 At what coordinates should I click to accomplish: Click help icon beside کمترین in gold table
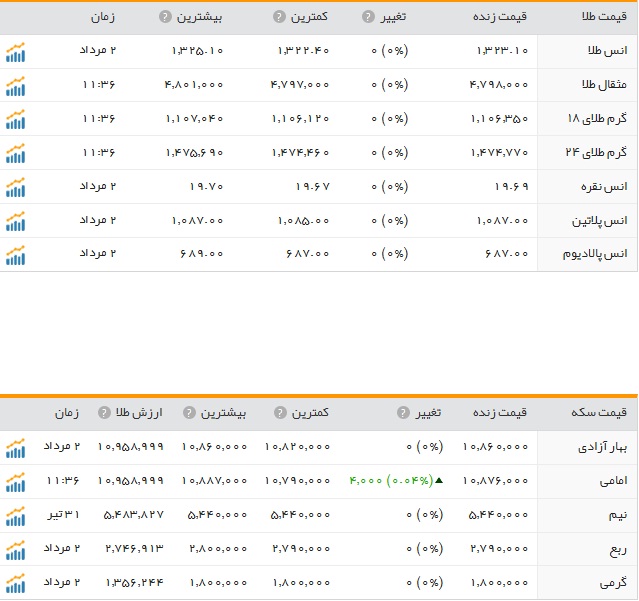click(279, 17)
